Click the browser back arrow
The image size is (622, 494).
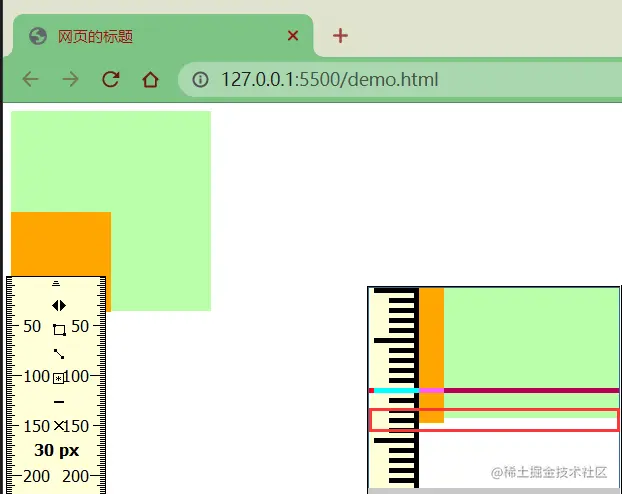click(x=31, y=79)
